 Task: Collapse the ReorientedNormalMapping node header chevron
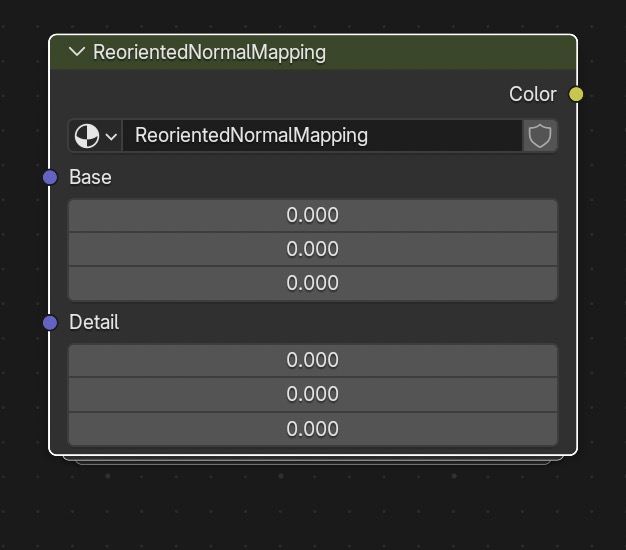coord(77,52)
